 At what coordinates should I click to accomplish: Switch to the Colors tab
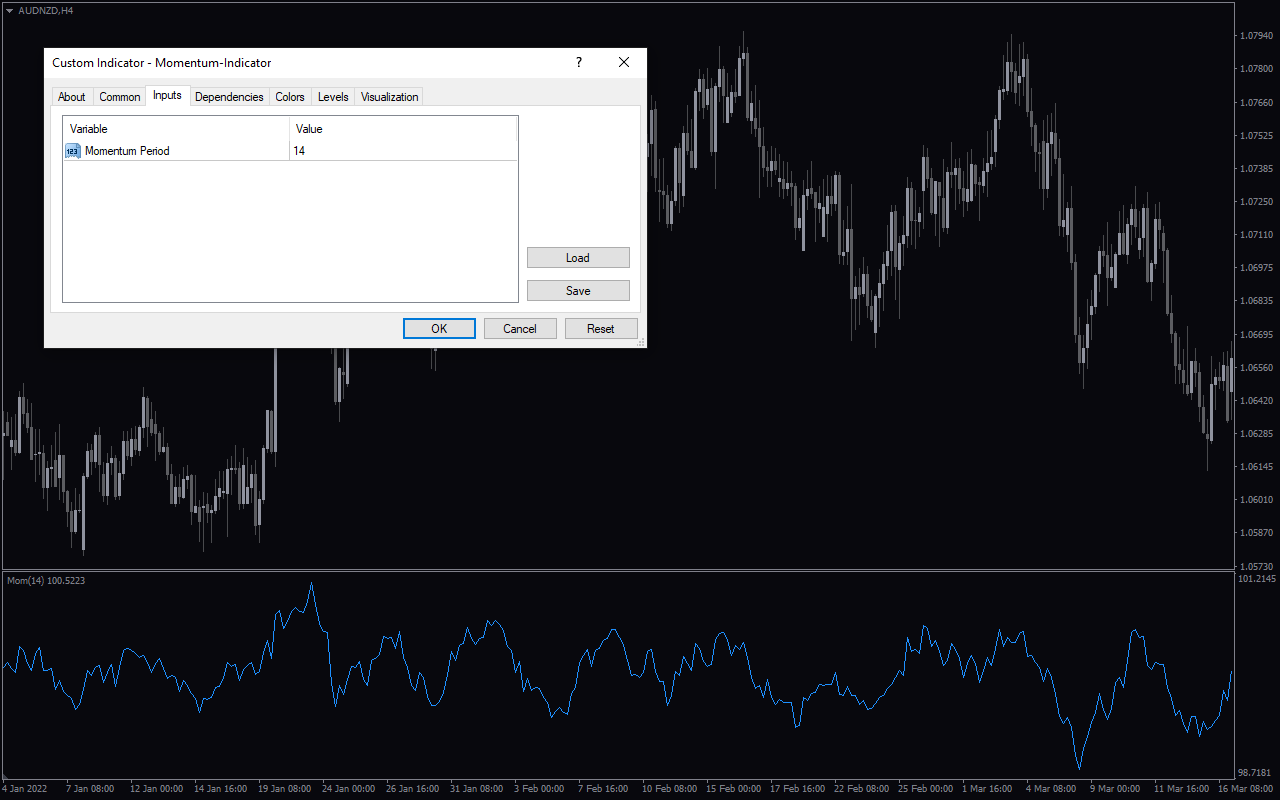(290, 97)
